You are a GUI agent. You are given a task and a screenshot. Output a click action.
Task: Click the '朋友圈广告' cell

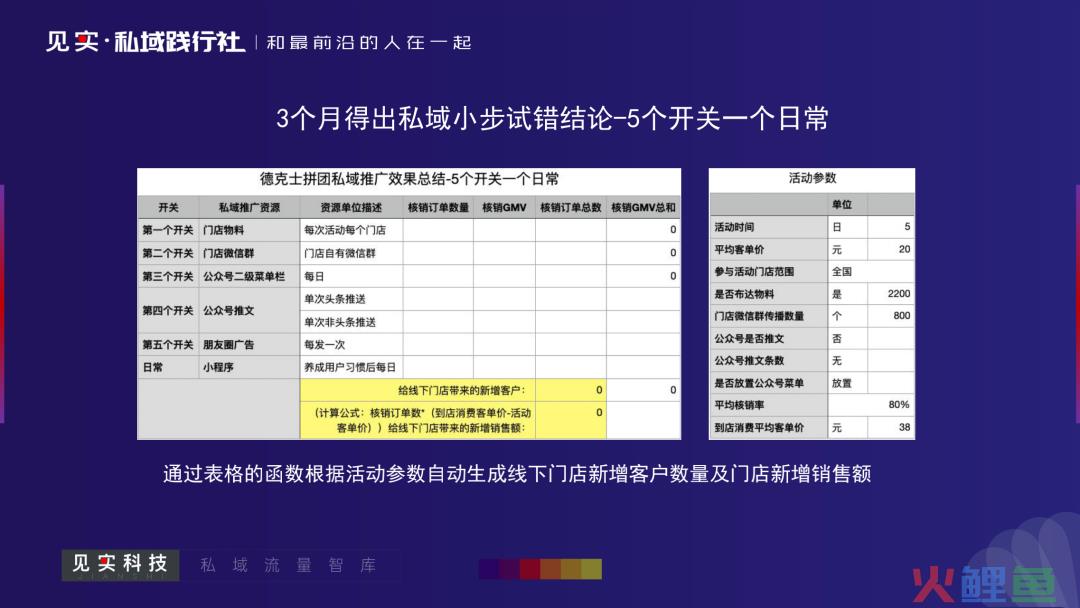pos(249,344)
